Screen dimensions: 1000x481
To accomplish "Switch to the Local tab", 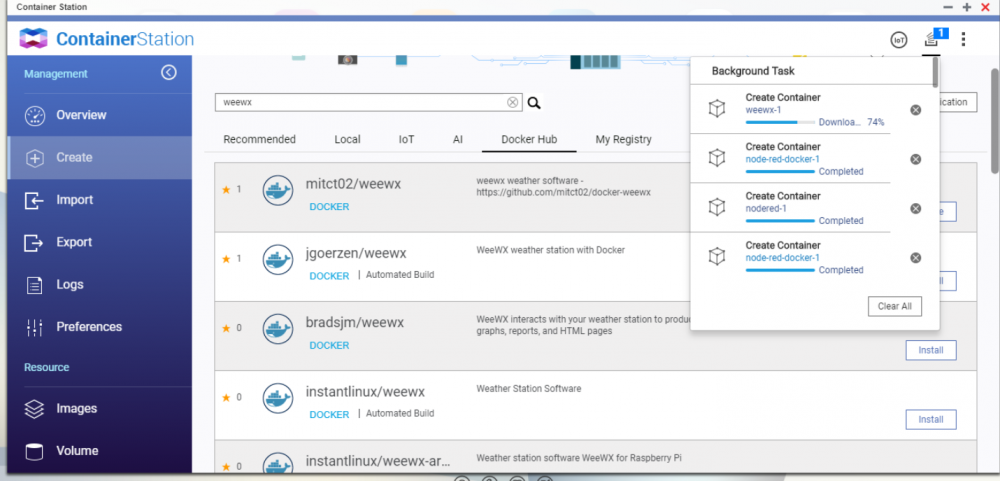I will point(348,139).
